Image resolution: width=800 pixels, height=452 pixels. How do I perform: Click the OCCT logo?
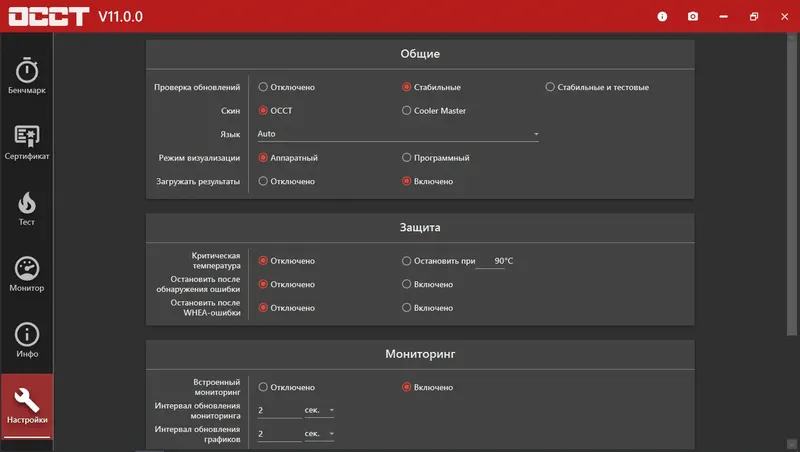[x=49, y=16]
